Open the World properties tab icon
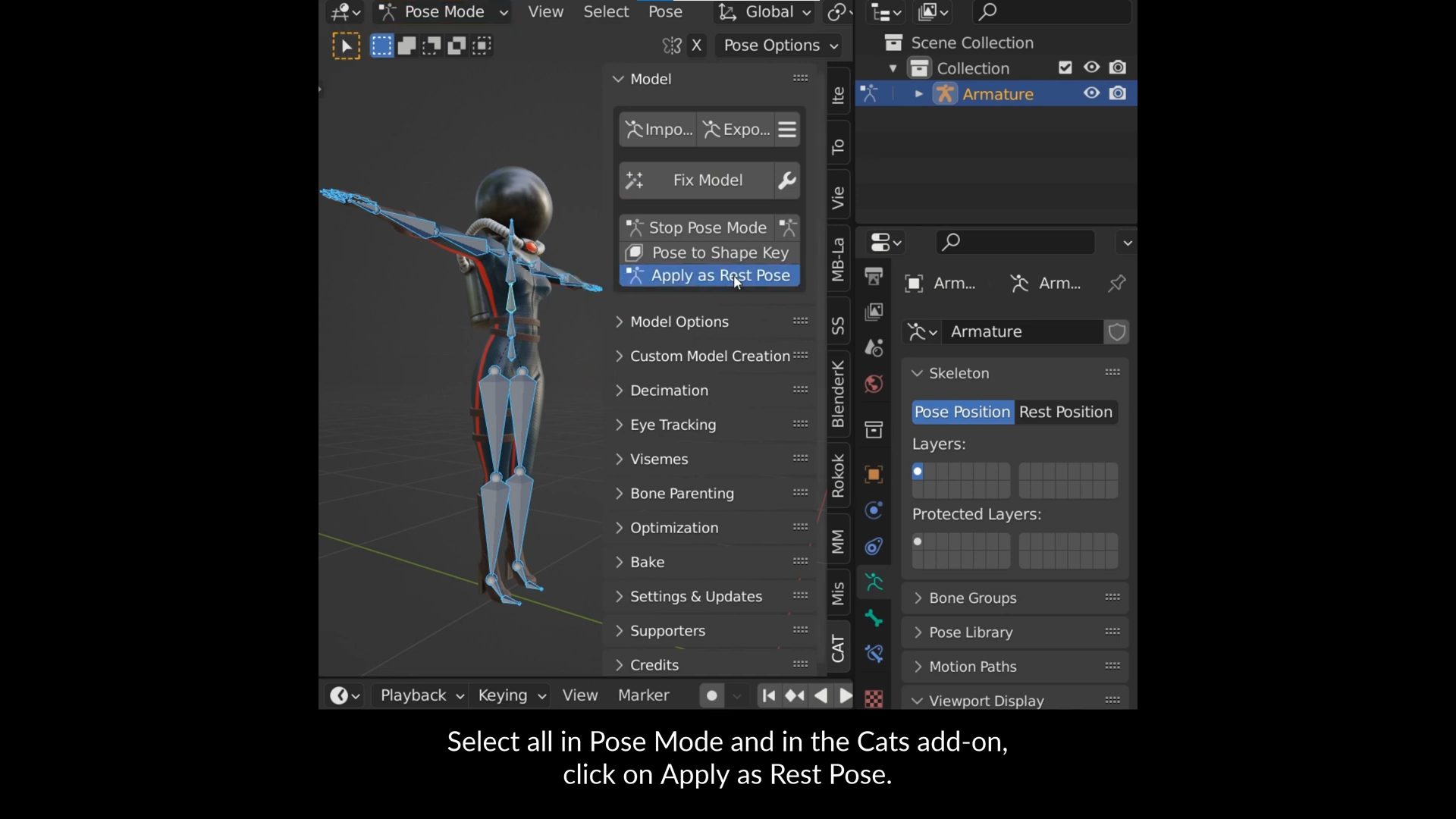The width and height of the screenshot is (1456, 819). [874, 384]
